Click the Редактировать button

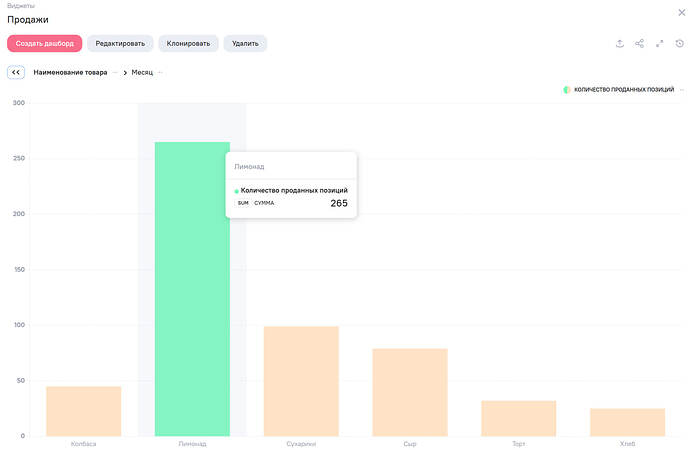tap(120, 43)
